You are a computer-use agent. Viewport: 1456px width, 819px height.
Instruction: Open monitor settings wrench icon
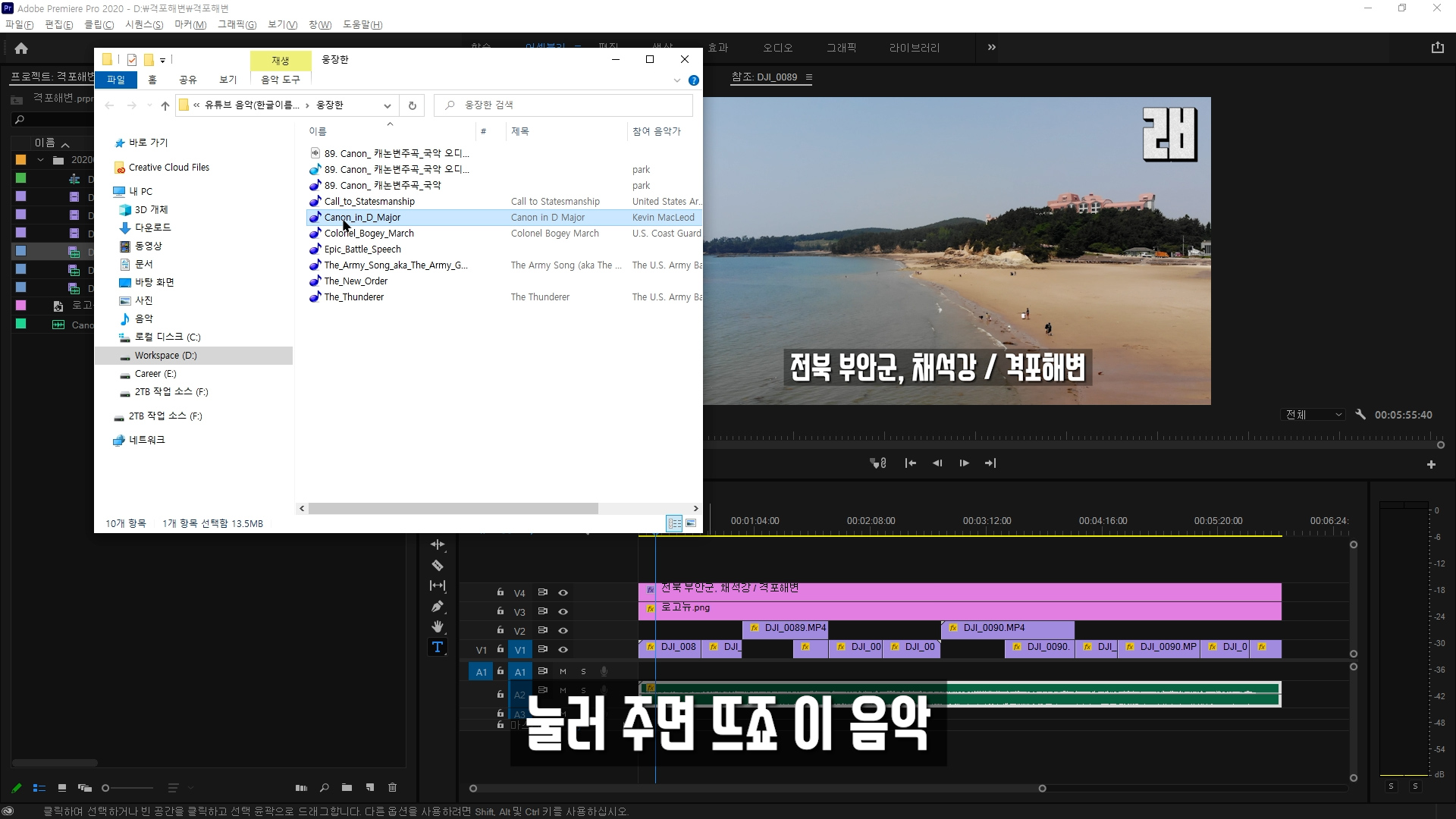tap(1360, 415)
